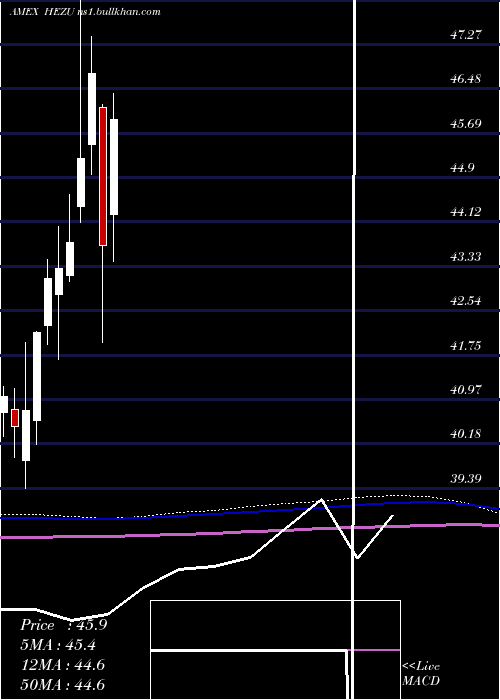Viewport: 500px width, 700px height.
Task: Click the 41.75 price axis label
Action: point(466,346)
